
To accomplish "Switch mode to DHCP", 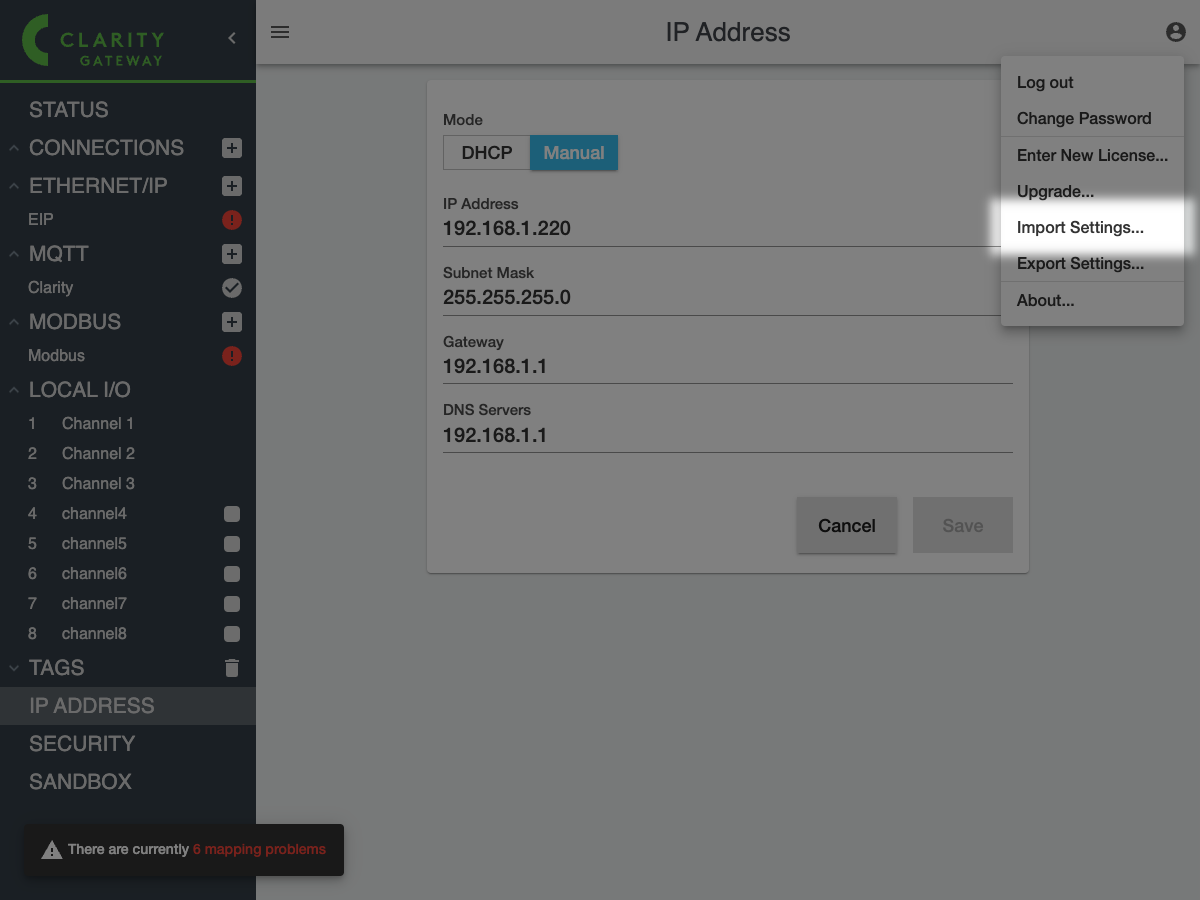I will pyautogui.click(x=487, y=153).
